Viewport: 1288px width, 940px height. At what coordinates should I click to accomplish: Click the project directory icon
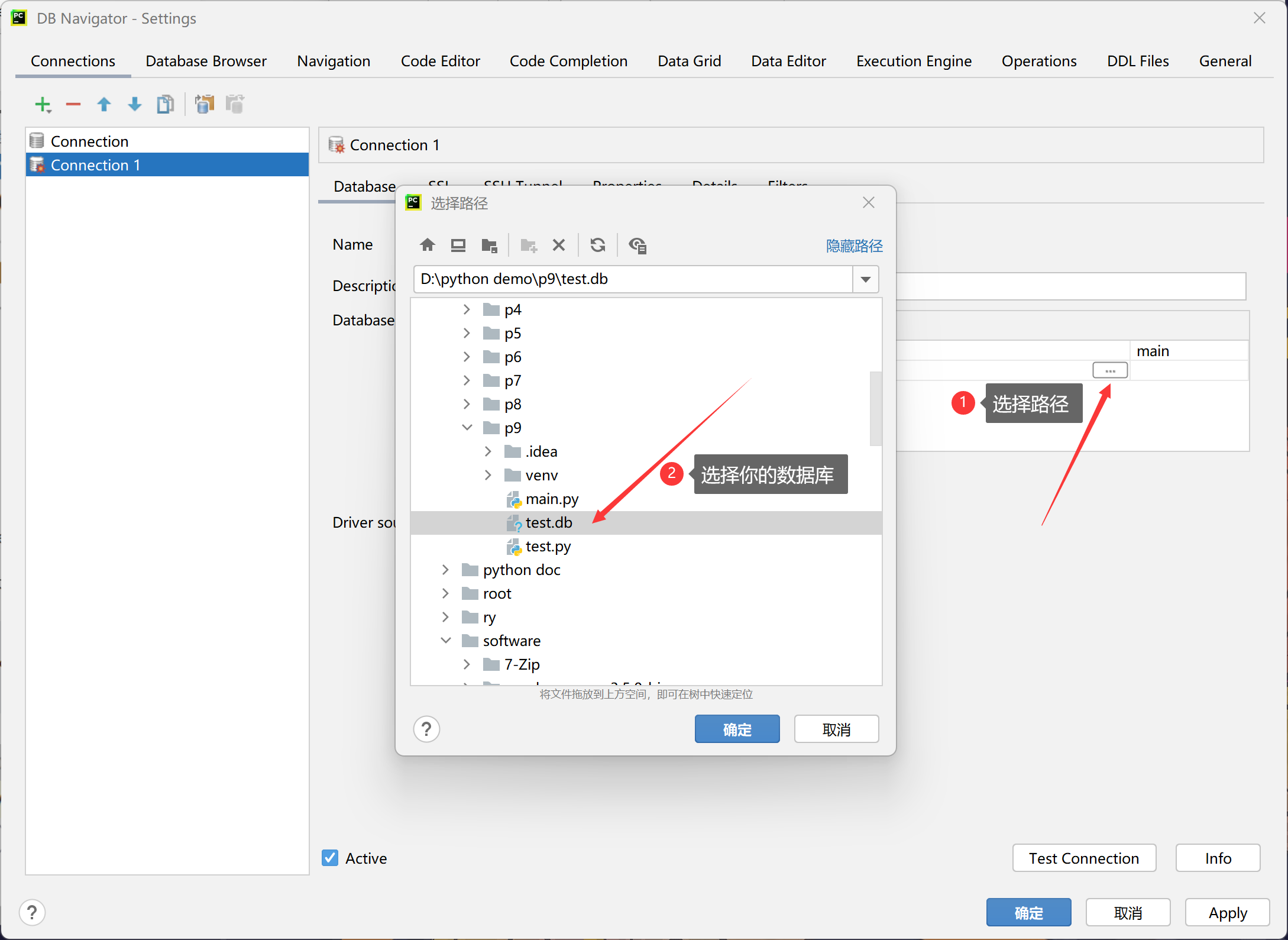(489, 245)
